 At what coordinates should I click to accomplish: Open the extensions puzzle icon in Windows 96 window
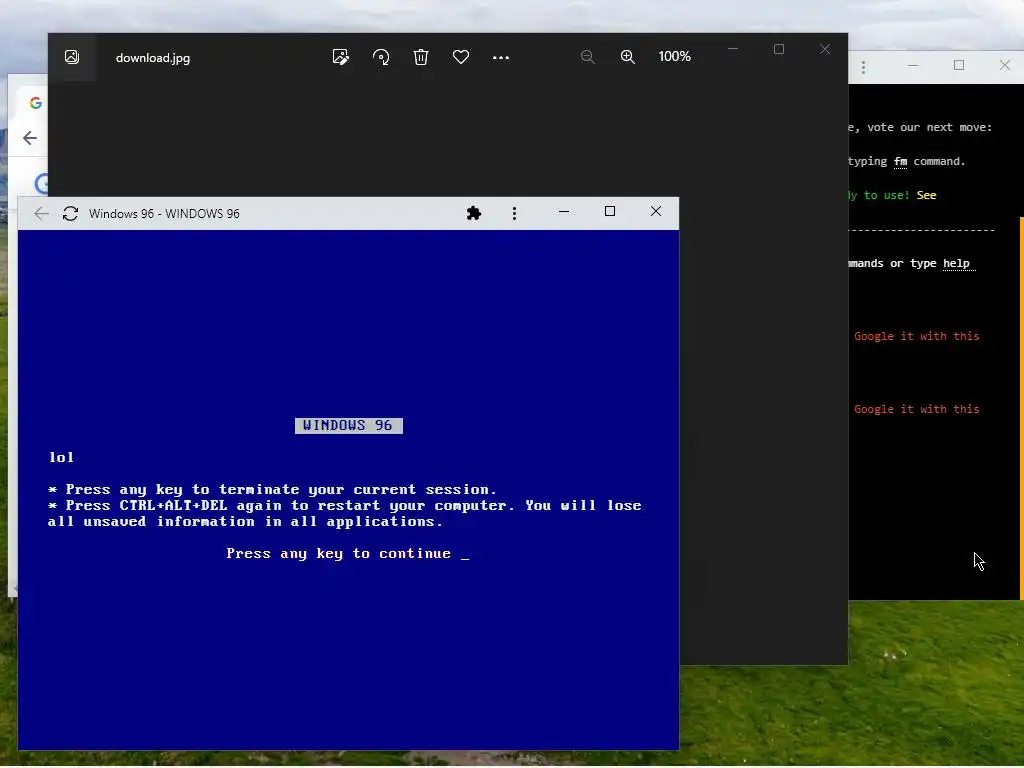point(474,213)
